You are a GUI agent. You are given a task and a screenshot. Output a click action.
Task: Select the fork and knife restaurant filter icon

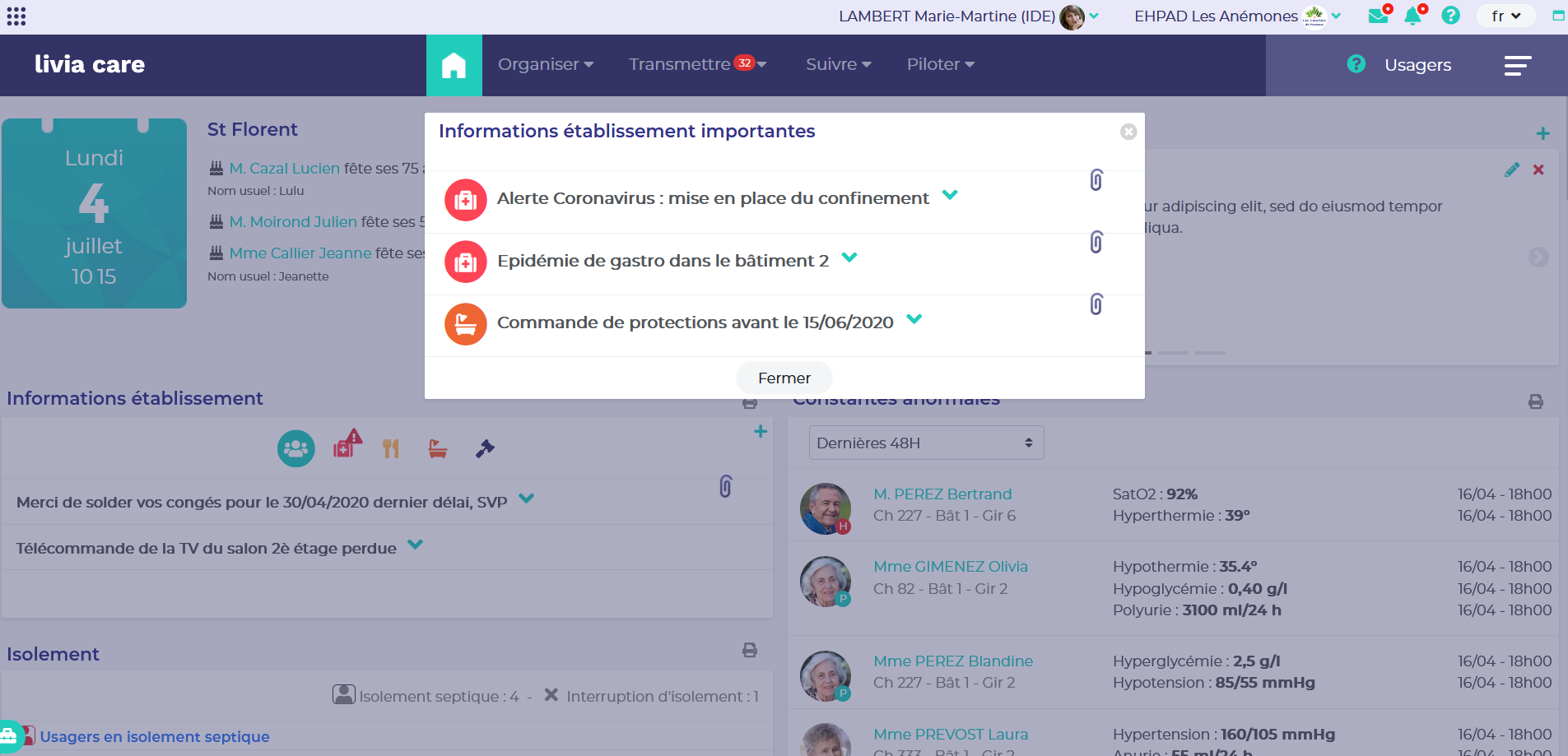[391, 448]
